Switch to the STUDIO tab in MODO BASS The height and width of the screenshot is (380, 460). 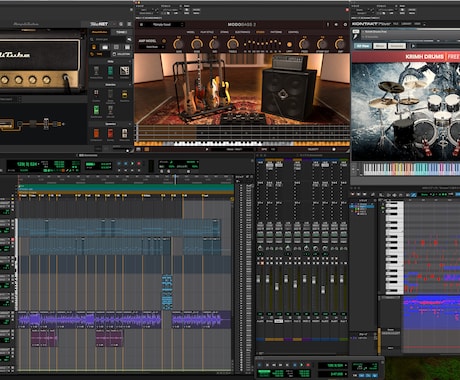point(260,32)
